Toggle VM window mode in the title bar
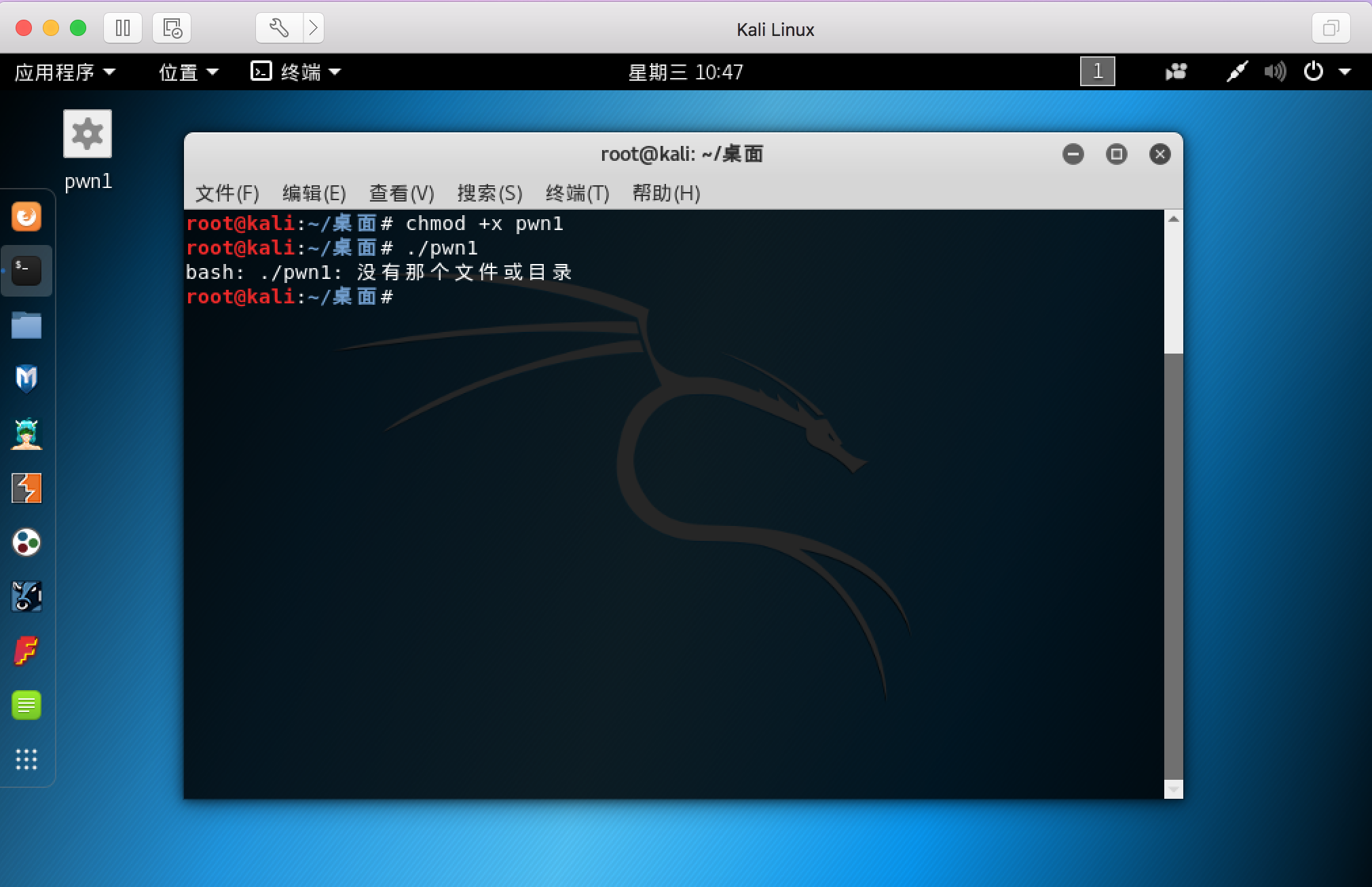 [1331, 29]
